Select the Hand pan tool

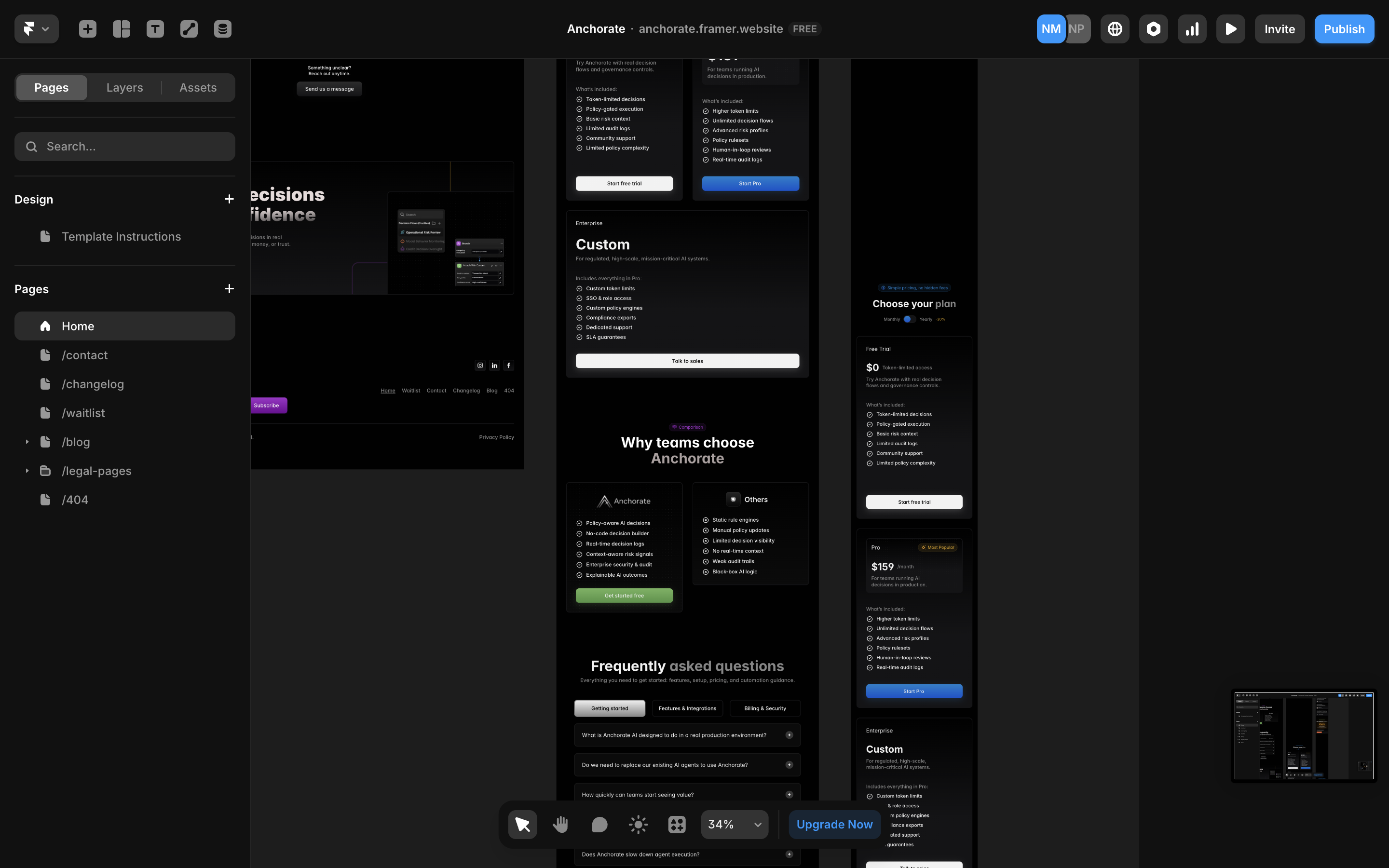[560, 824]
